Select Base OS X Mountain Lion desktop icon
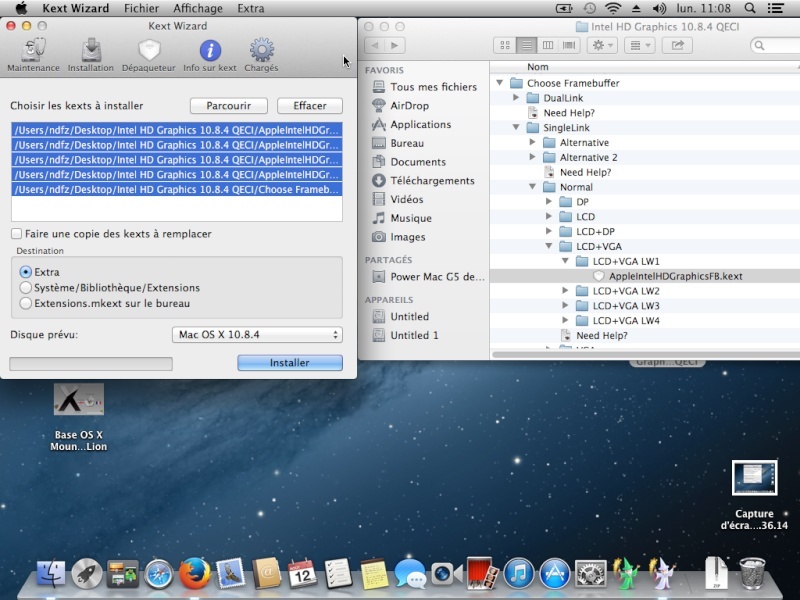 [x=79, y=417]
